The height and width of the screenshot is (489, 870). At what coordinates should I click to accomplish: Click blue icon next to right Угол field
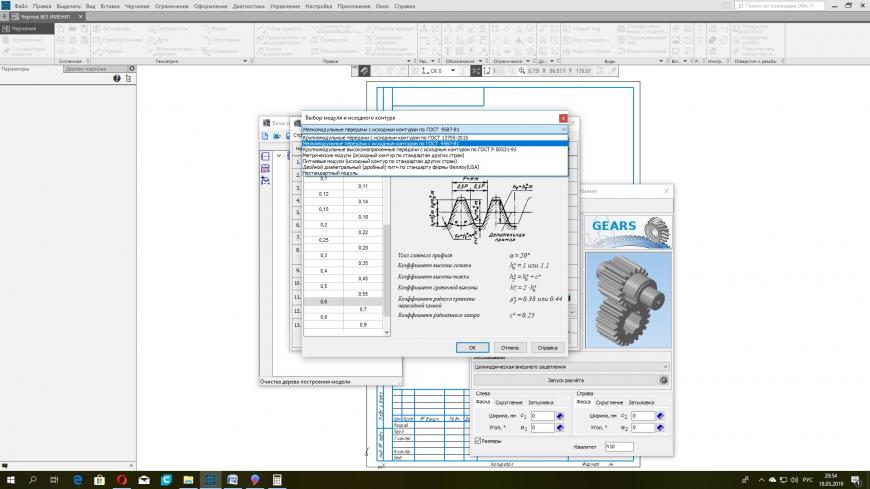point(661,428)
